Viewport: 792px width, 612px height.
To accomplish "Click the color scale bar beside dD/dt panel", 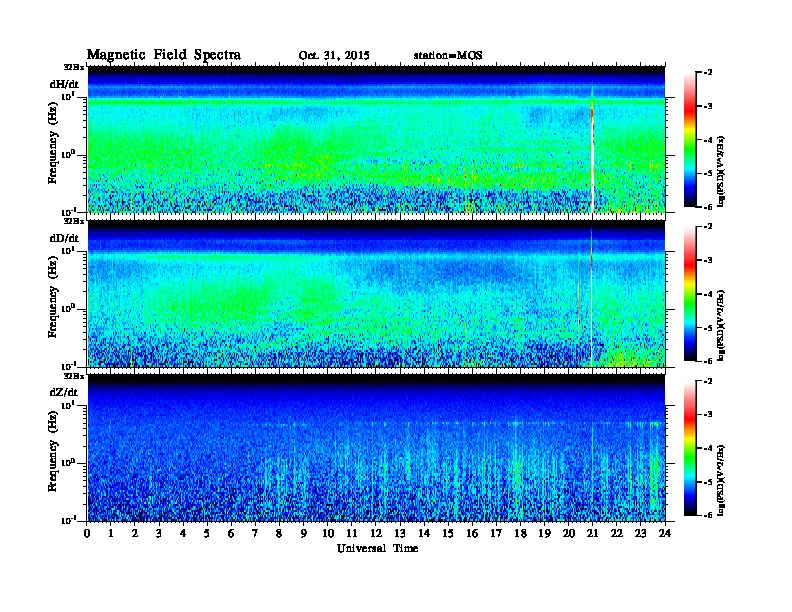I will click(x=690, y=294).
